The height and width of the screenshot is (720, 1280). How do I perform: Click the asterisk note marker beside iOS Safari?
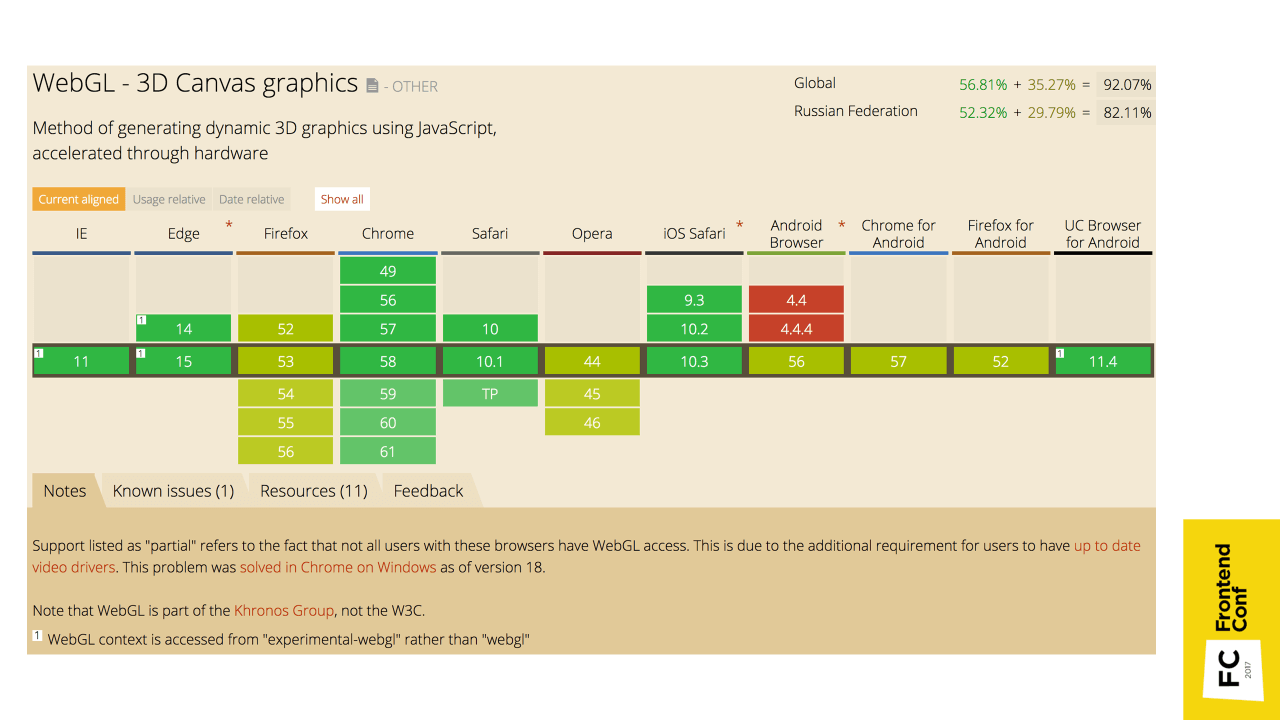[x=740, y=225]
